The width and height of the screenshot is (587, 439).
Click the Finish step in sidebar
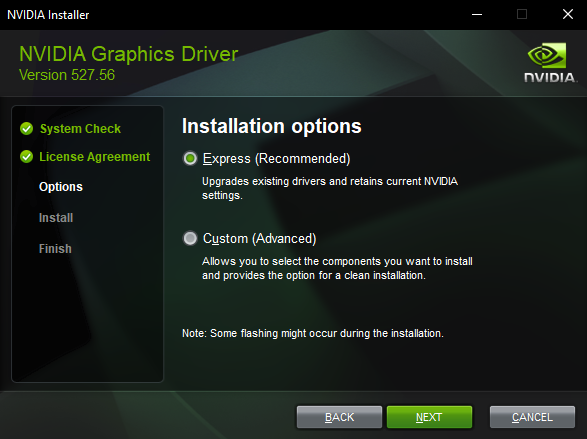[55, 249]
